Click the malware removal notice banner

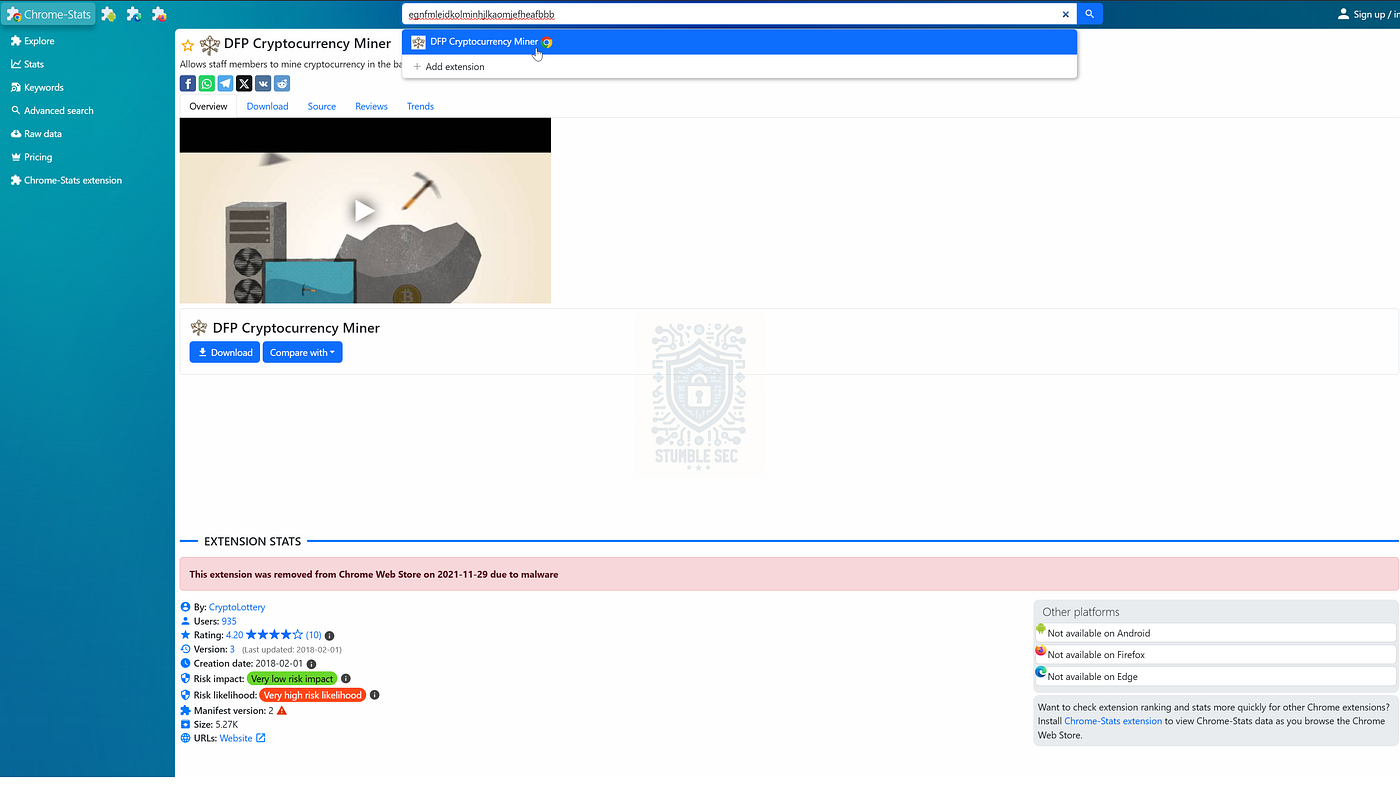[789, 574]
